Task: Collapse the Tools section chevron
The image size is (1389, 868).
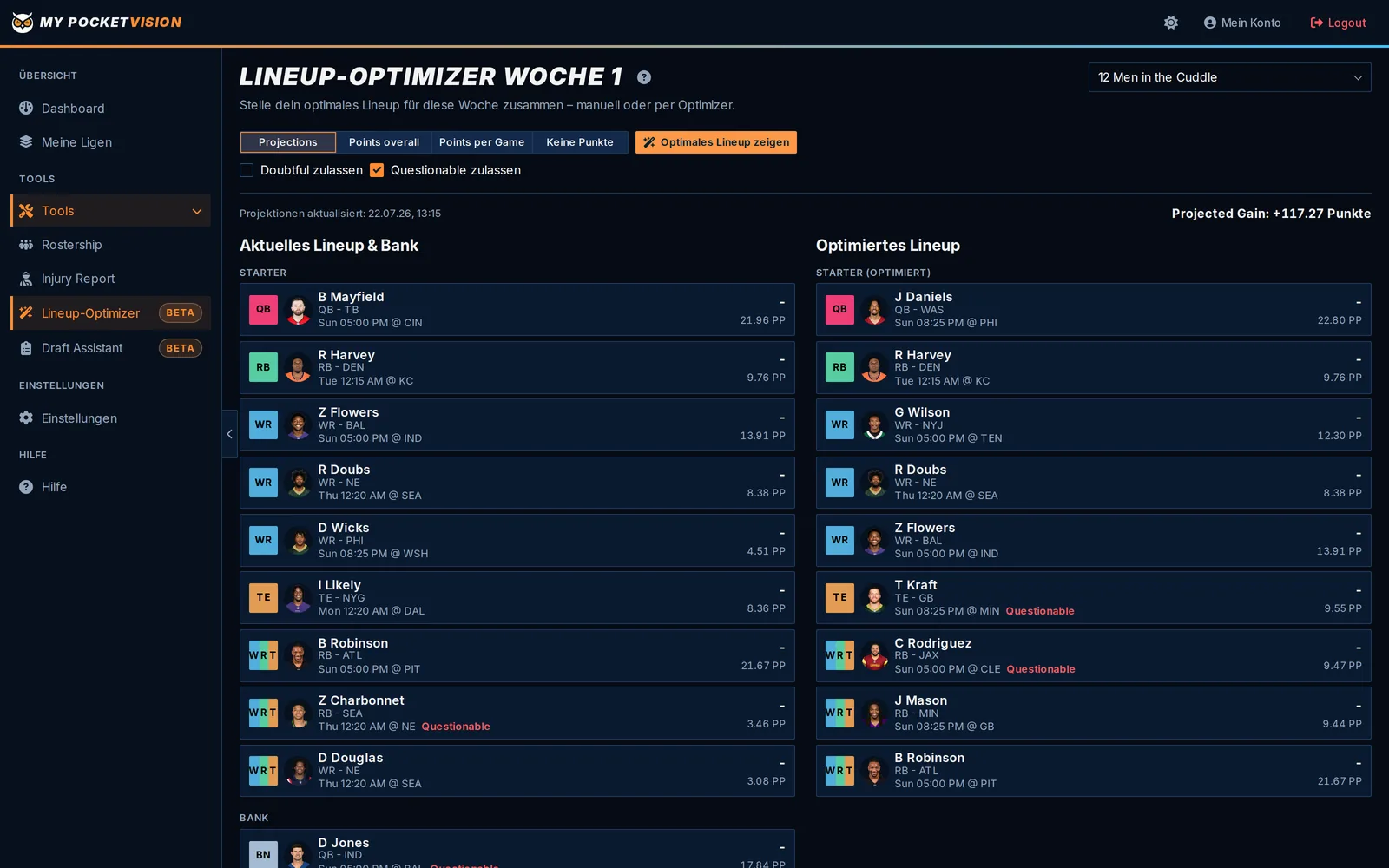Action: (197, 211)
